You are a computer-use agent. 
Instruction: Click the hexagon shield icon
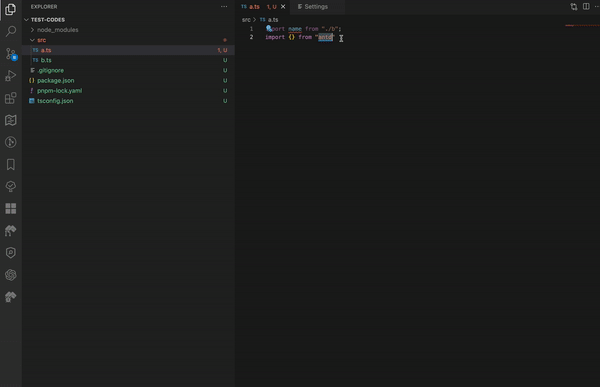click(11, 253)
